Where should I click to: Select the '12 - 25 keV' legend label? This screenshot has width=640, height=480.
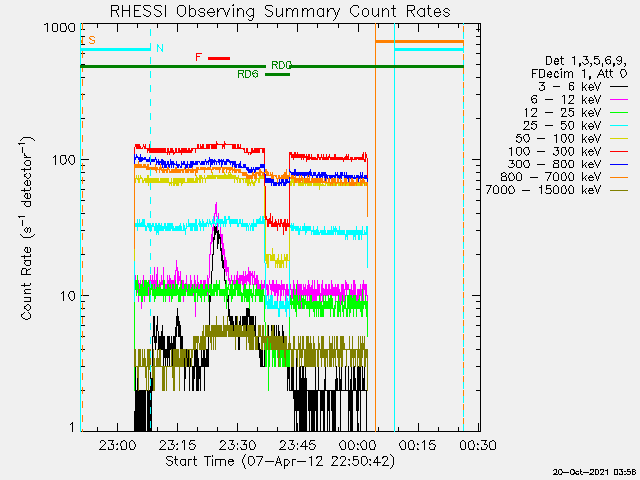coord(562,112)
